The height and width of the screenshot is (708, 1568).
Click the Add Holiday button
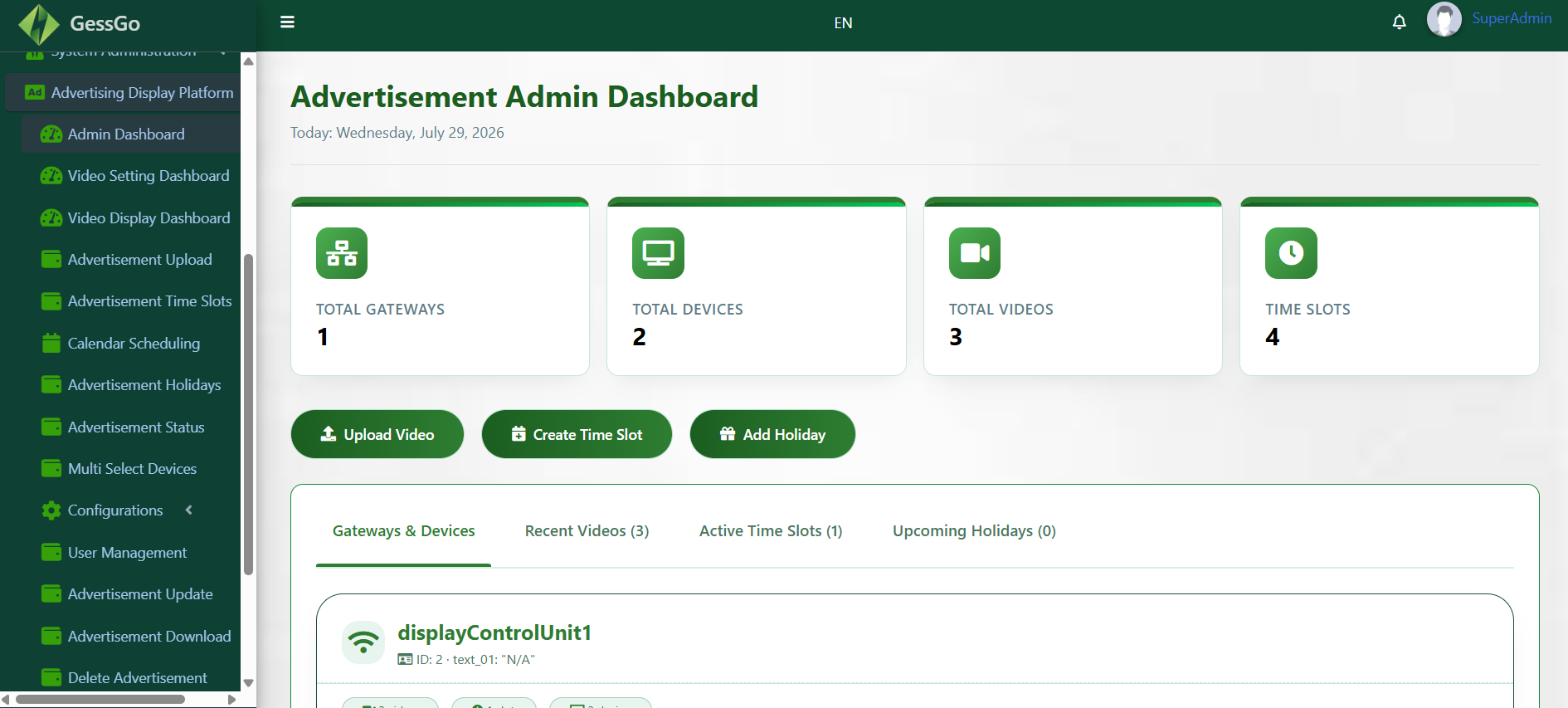point(772,434)
